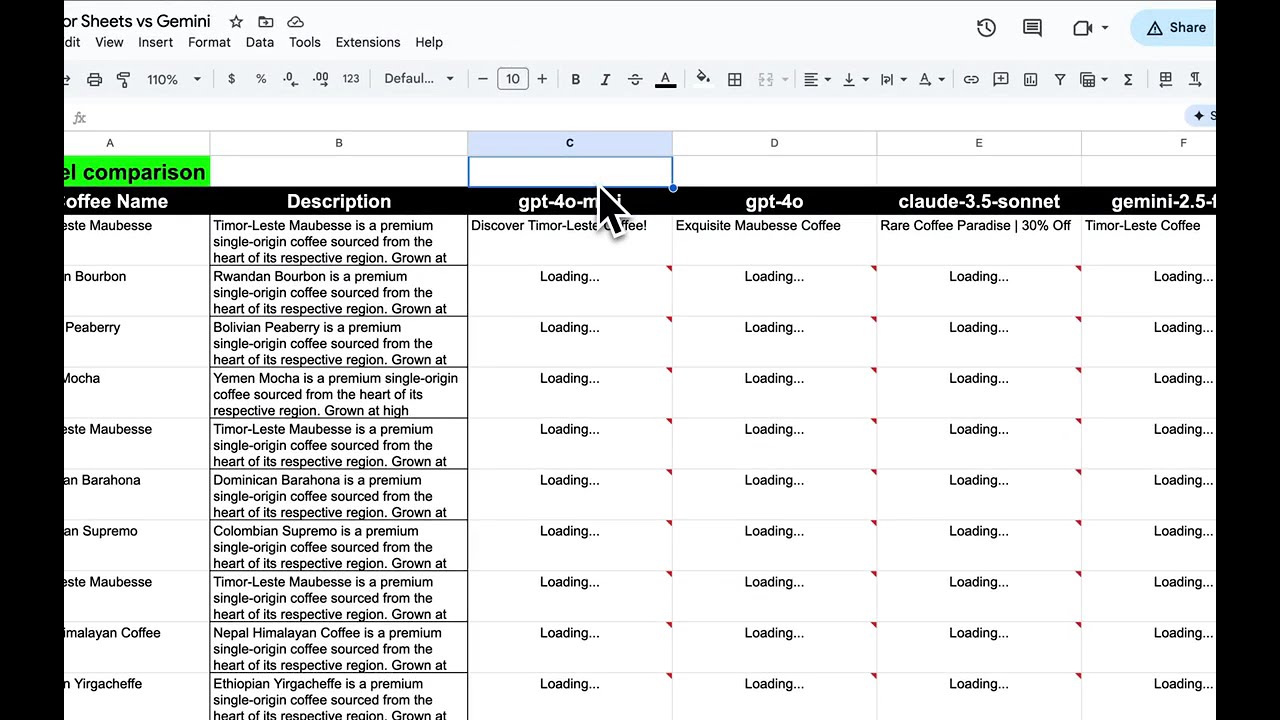
Task: Decrease font size with minus button
Action: [x=483, y=79]
